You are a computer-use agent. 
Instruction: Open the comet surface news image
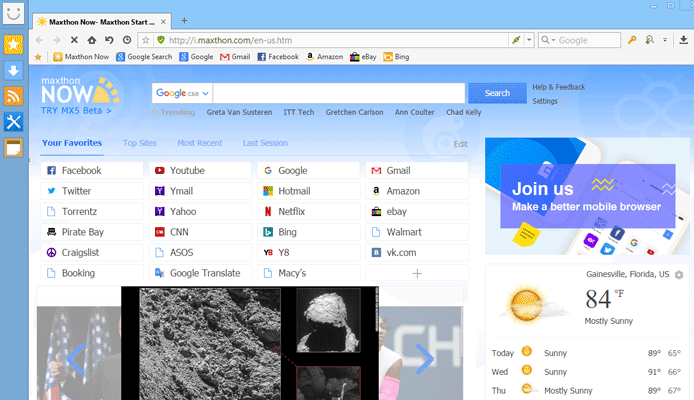(250, 343)
